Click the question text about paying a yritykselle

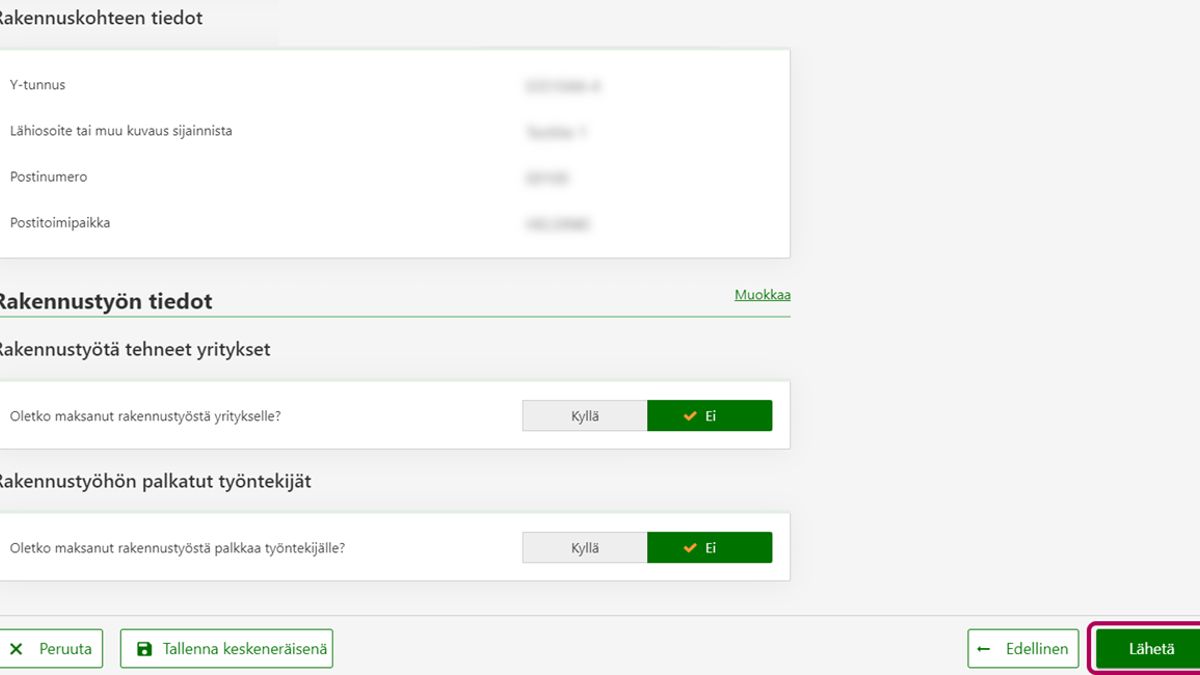145,416
